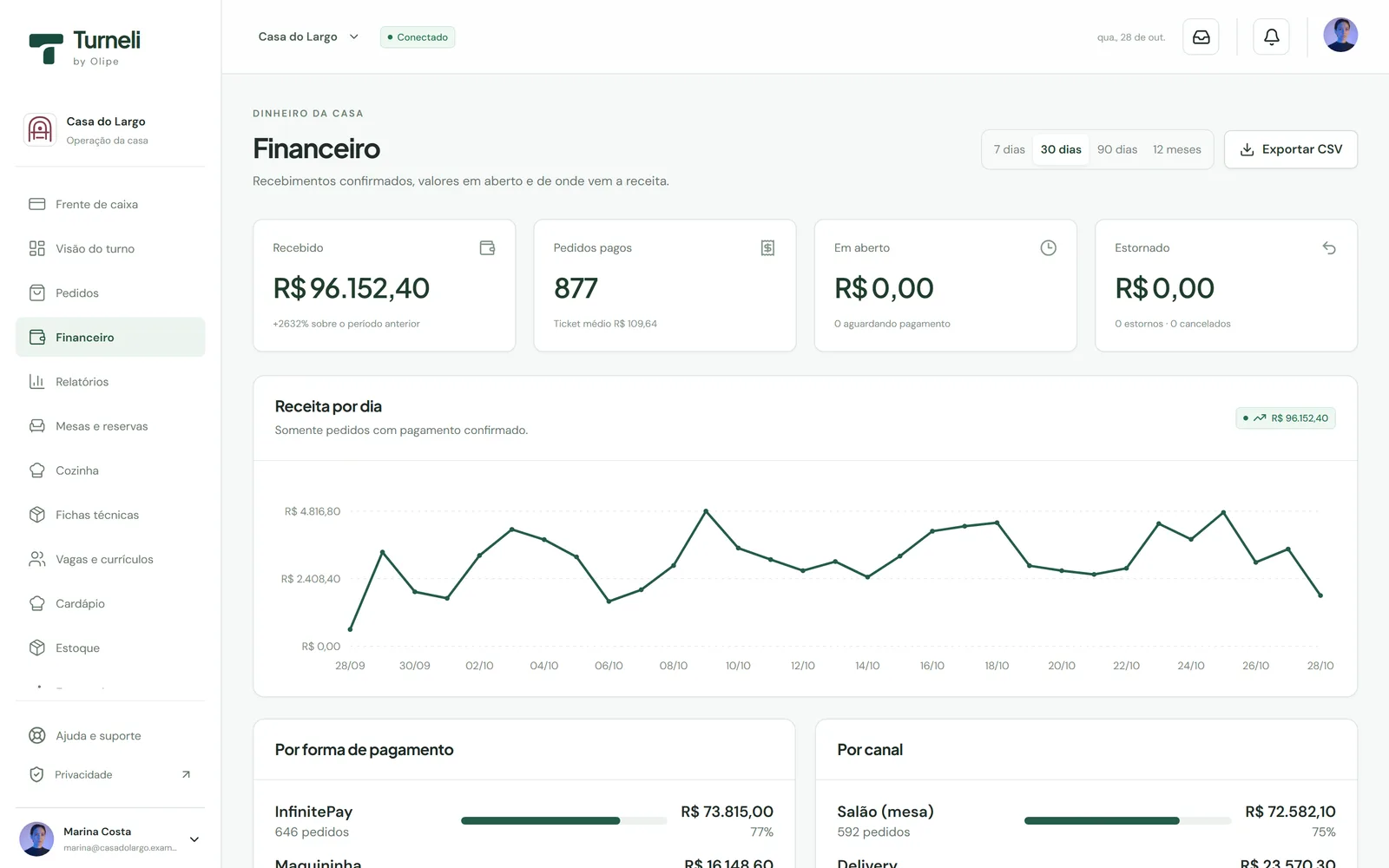Viewport: 1389px width, 868px height.
Task: Open the Pedidos section
Action: (x=110, y=293)
